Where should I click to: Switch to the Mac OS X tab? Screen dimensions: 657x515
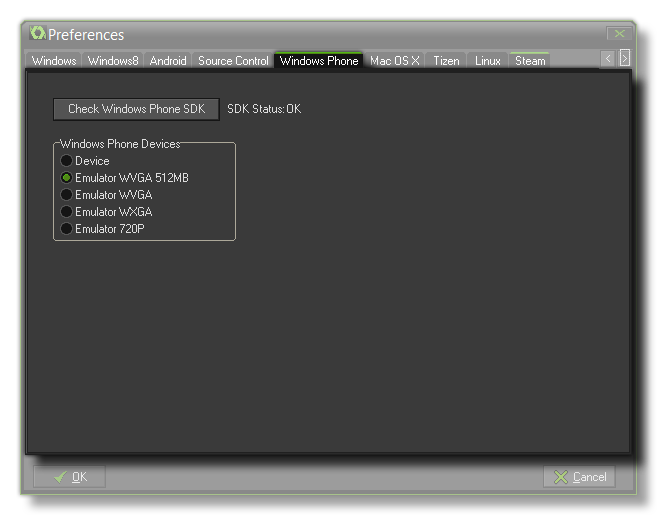tap(394, 61)
